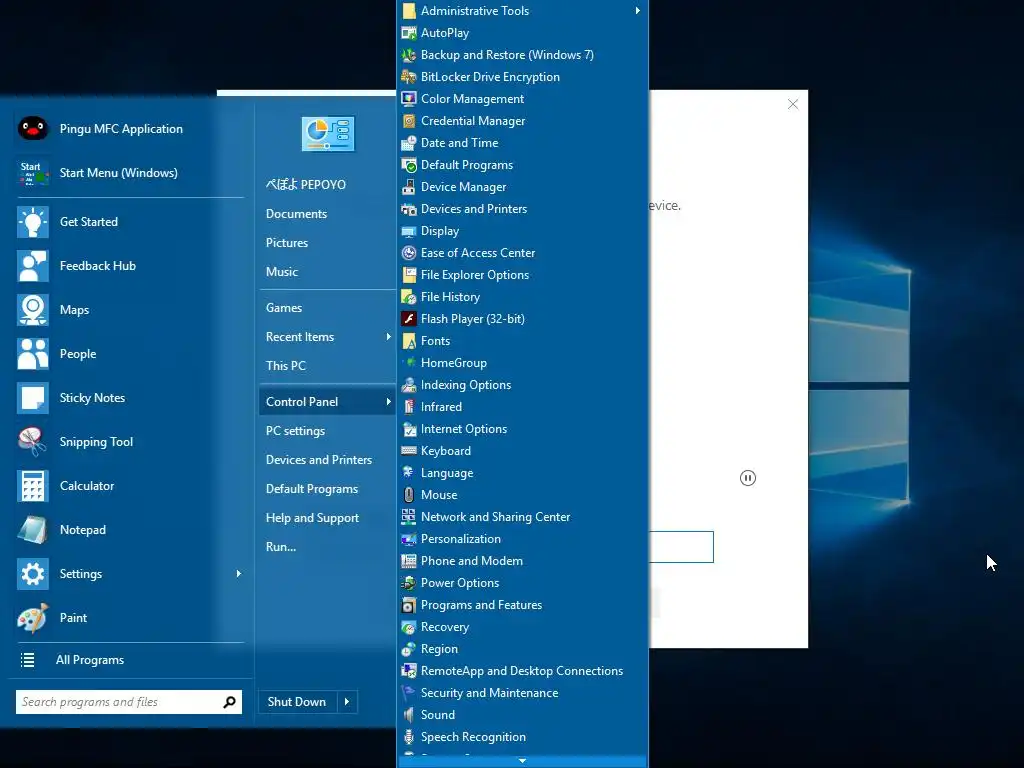
Task: Open Pingu MFC Application penguin icon
Action: tap(33, 129)
